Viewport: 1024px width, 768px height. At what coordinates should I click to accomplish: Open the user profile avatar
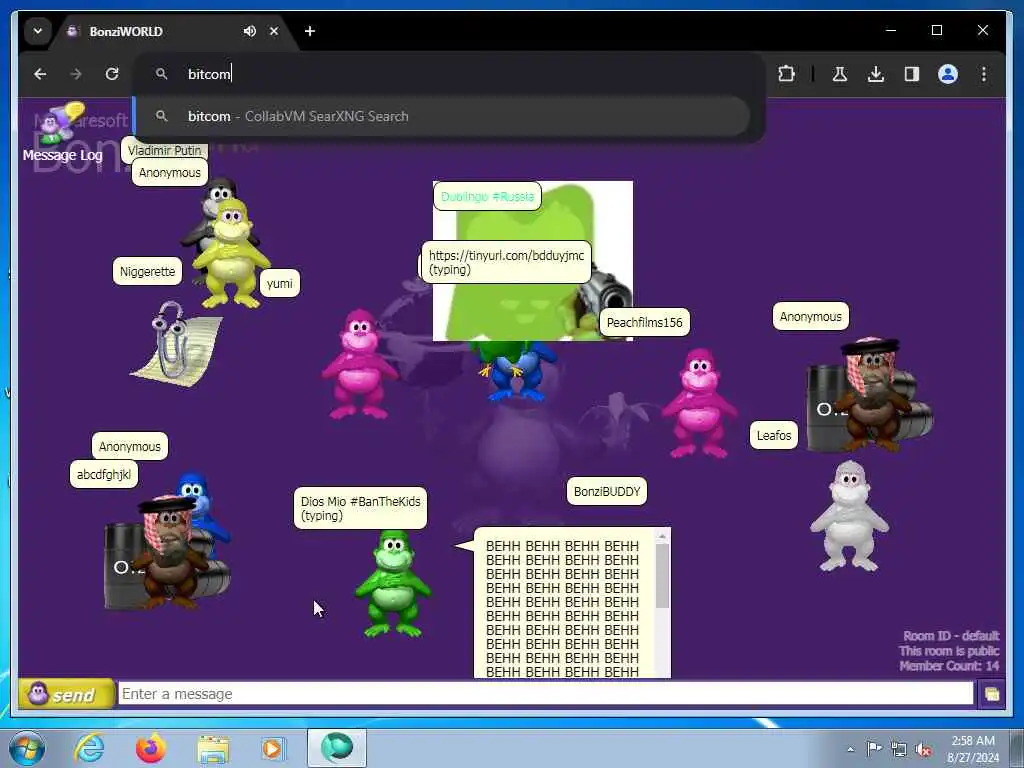click(x=948, y=74)
